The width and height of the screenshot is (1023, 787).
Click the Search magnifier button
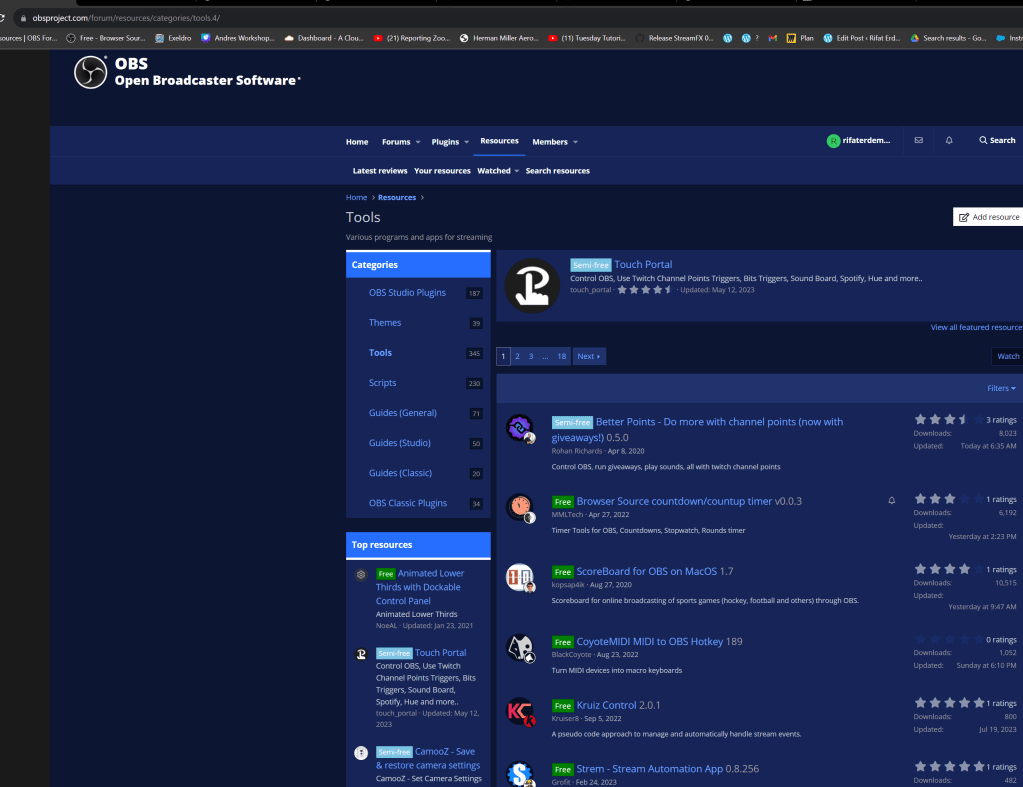click(997, 140)
